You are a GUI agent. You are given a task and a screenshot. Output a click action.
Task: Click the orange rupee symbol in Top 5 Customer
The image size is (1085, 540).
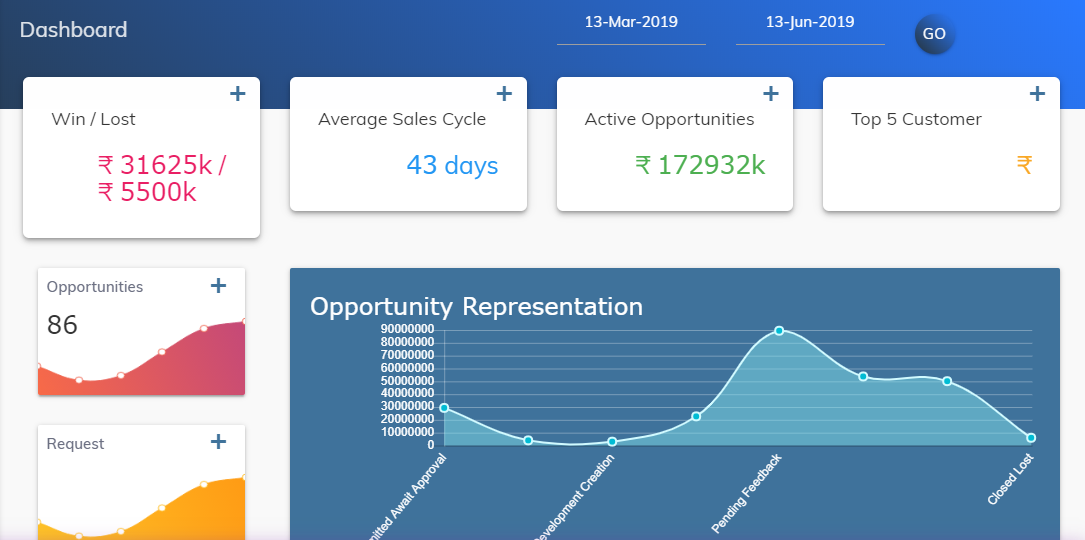click(1024, 165)
